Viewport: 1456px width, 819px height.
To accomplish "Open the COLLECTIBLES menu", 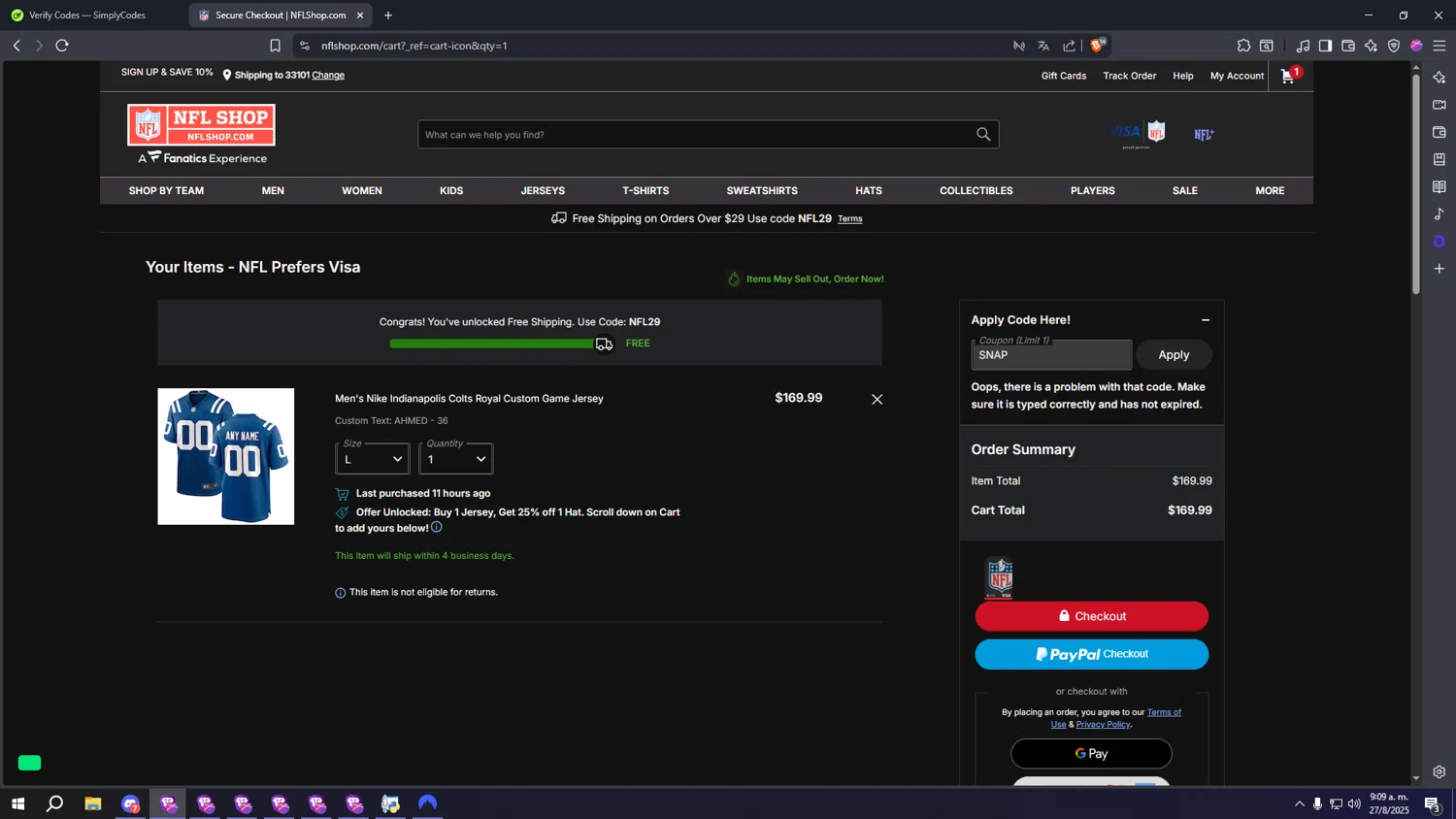I will click(x=976, y=191).
